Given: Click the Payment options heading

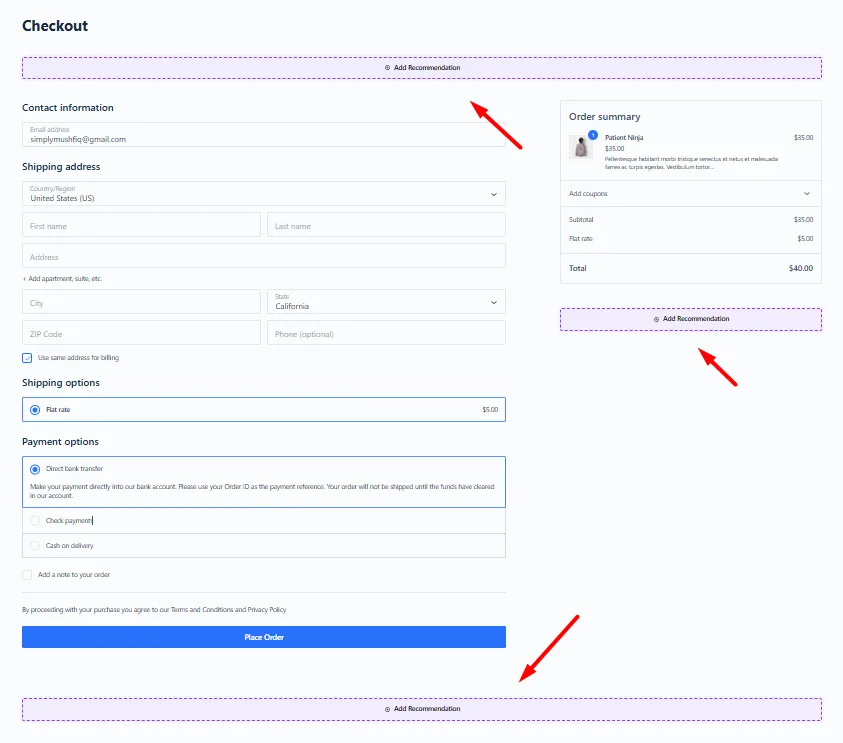Looking at the screenshot, I should 60,441.
